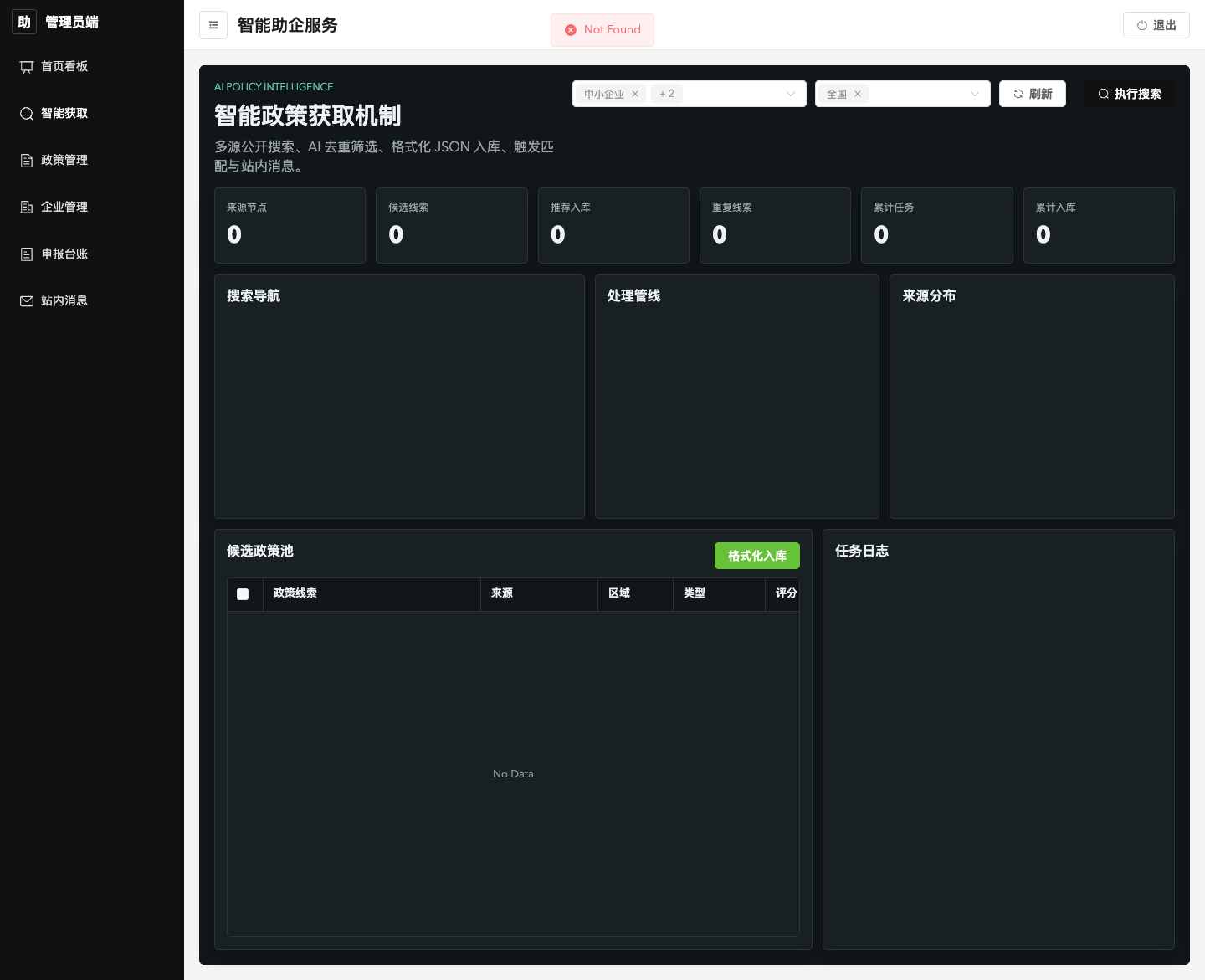Click the 政策管理 document icon

coord(27,161)
